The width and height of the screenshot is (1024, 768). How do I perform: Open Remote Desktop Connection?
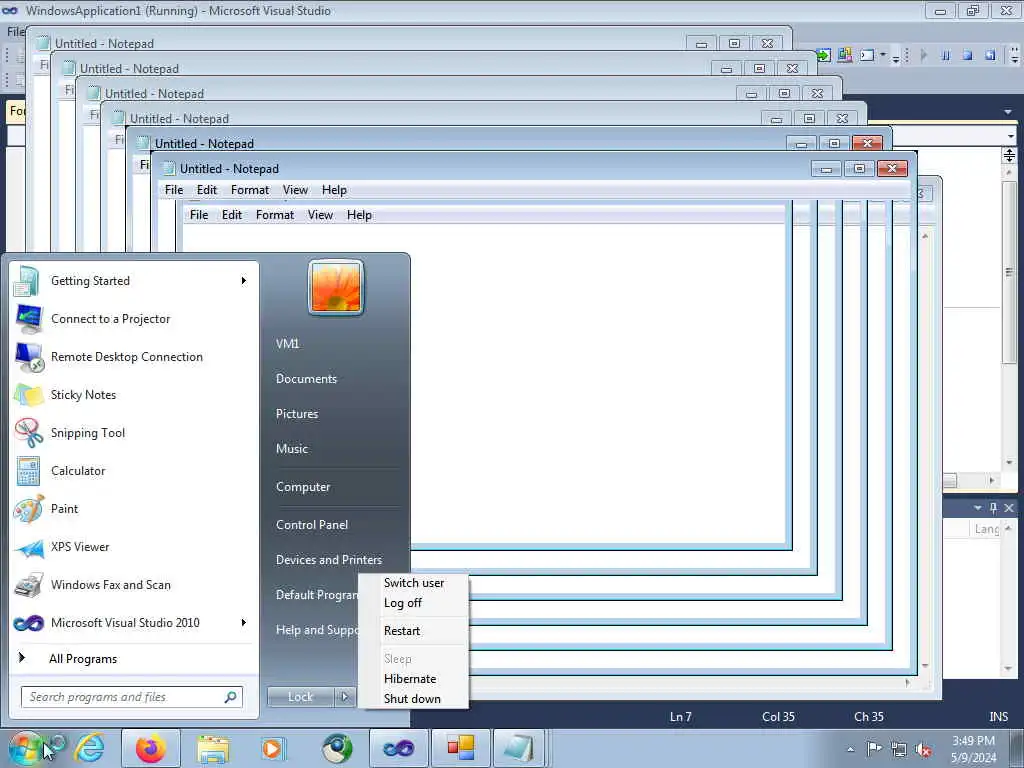point(134,357)
